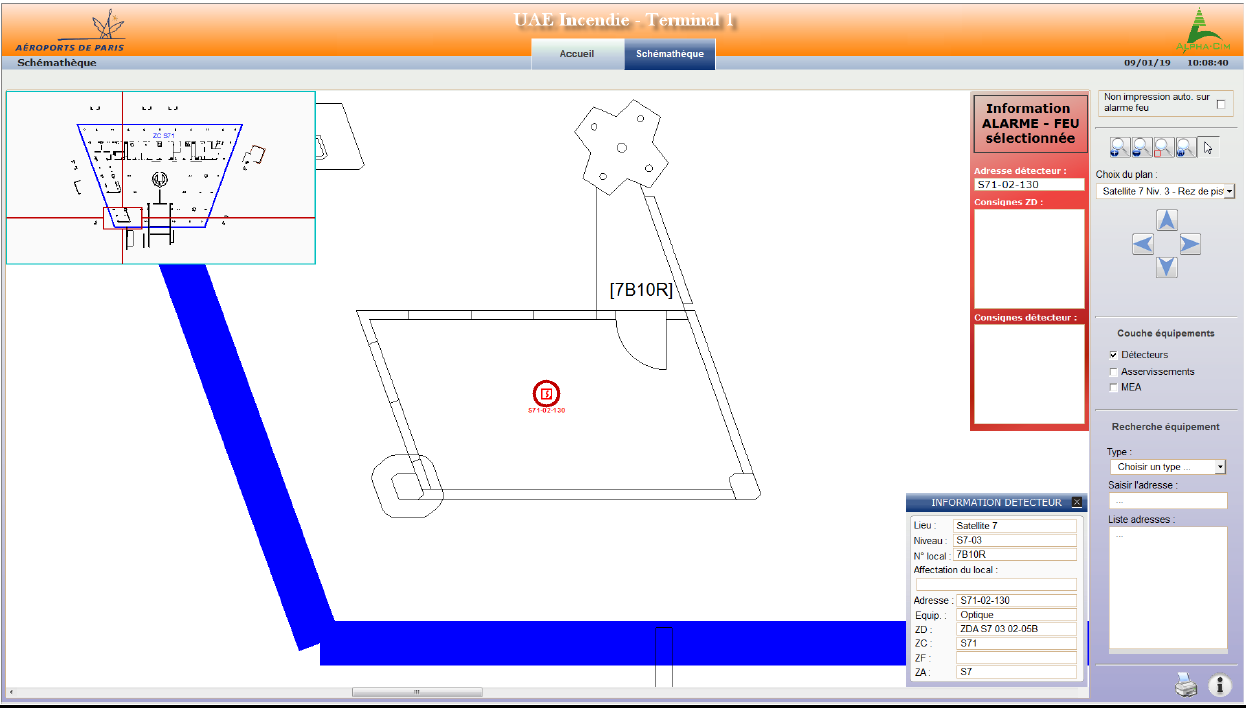Tick the MEA equipment layer checkbox

point(1114,387)
